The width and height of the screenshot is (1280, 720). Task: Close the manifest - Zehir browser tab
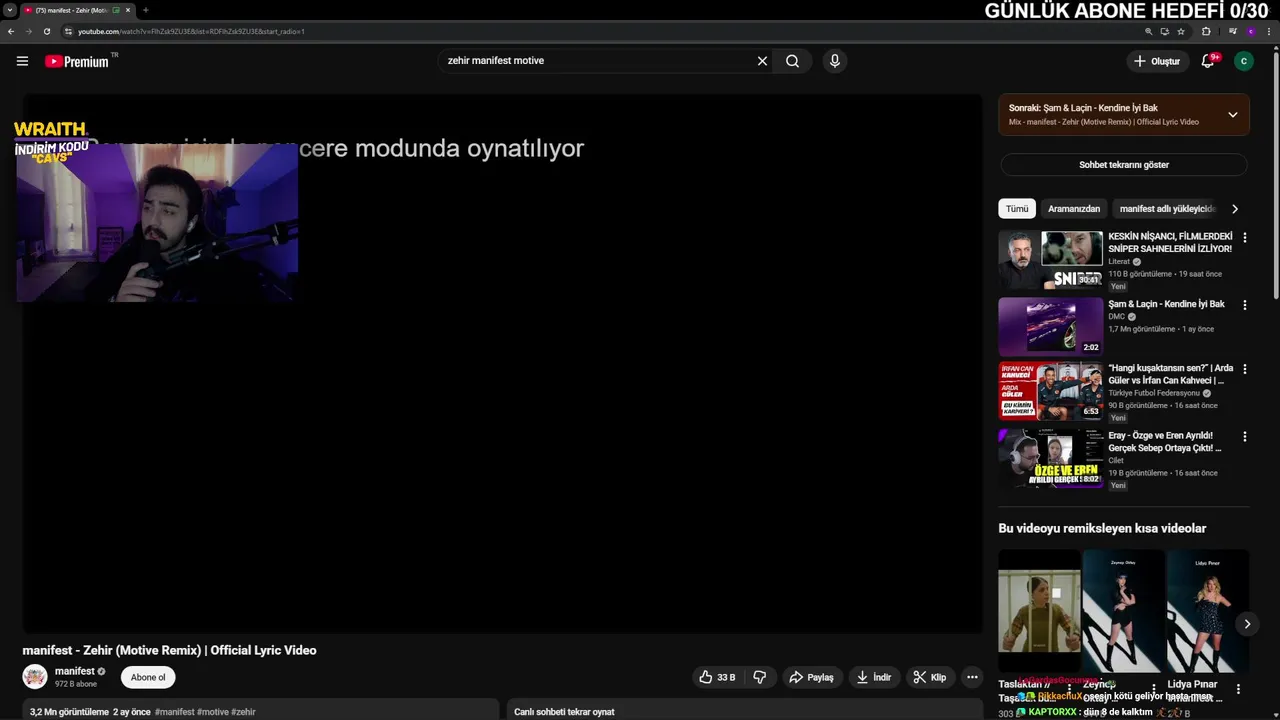coord(128,10)
